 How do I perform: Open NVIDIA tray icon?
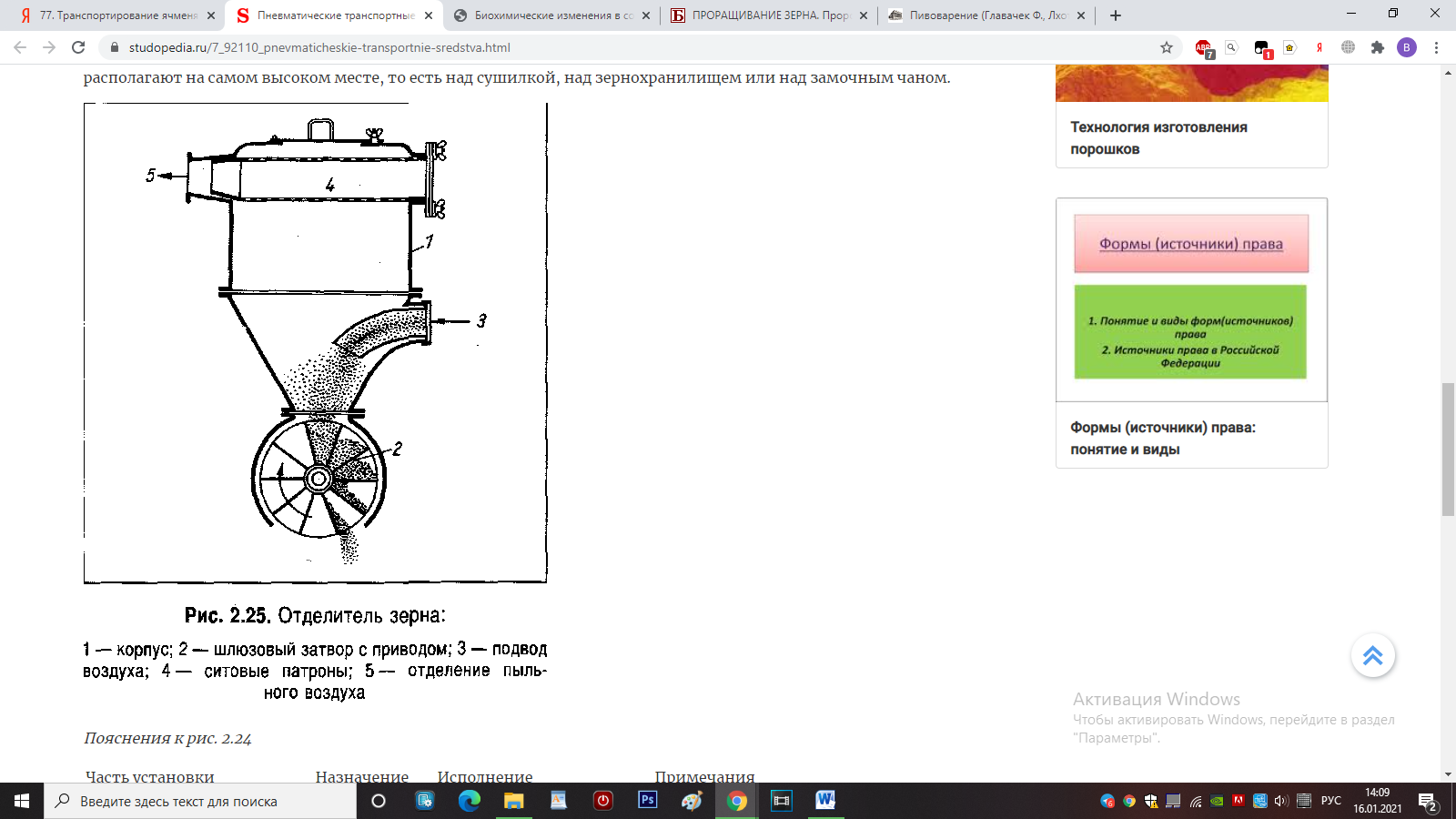[x=1217, y=801]
